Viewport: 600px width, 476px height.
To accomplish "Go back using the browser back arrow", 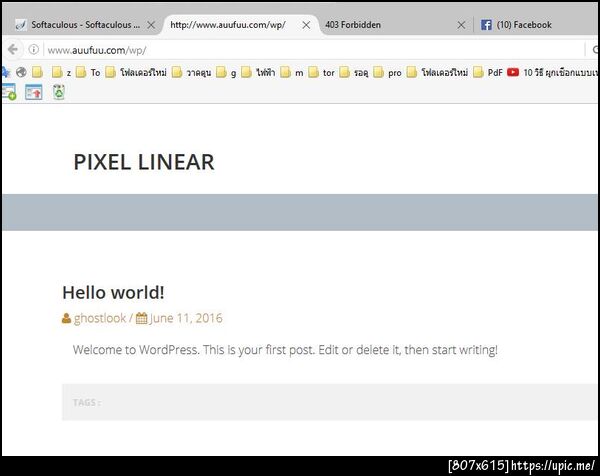I will point(13,49).
